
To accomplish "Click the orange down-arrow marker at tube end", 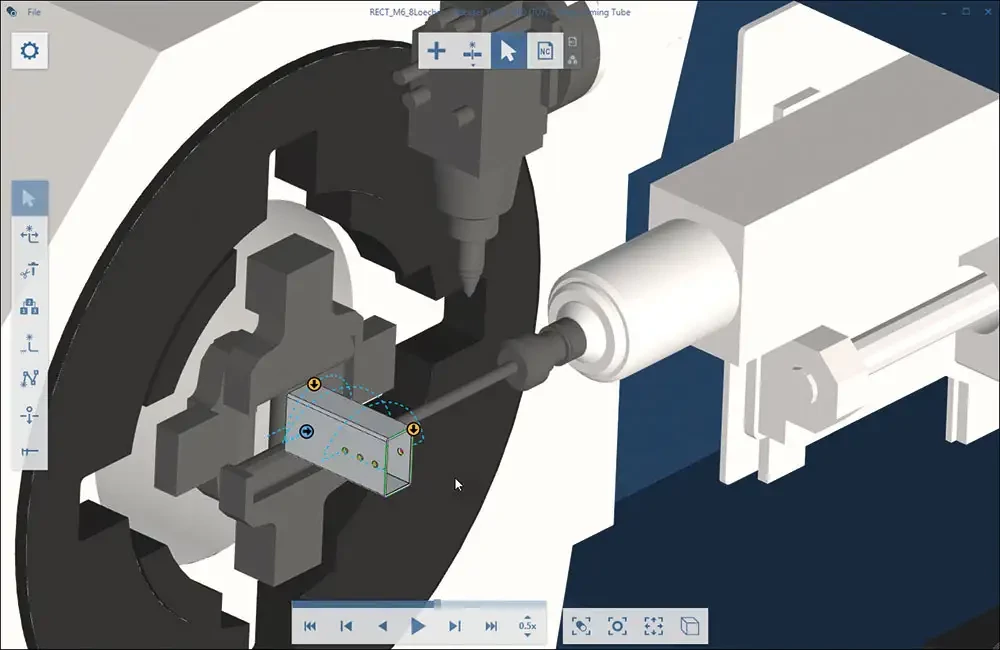I will click(x=414, y=429).
